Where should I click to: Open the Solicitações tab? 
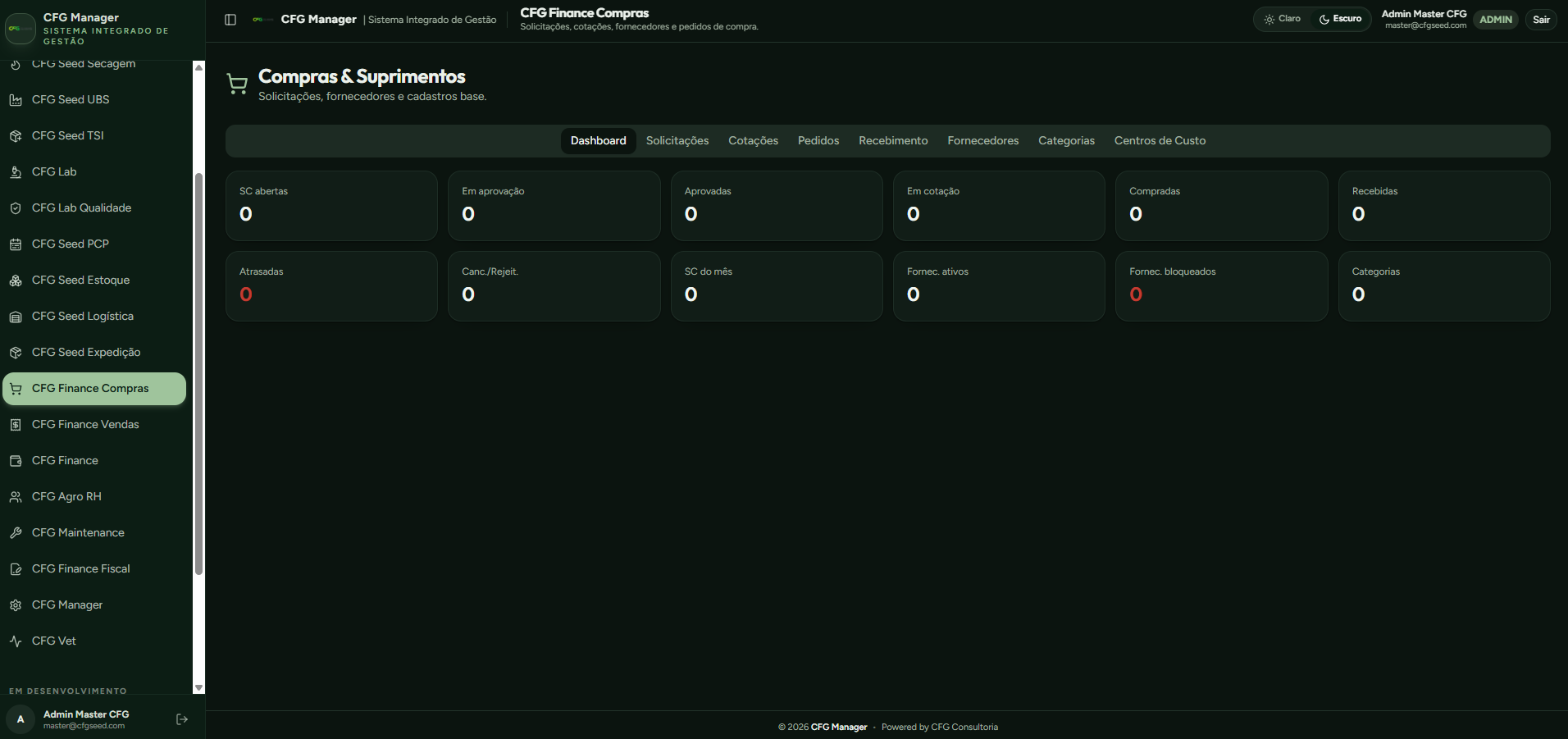point(677,141)
